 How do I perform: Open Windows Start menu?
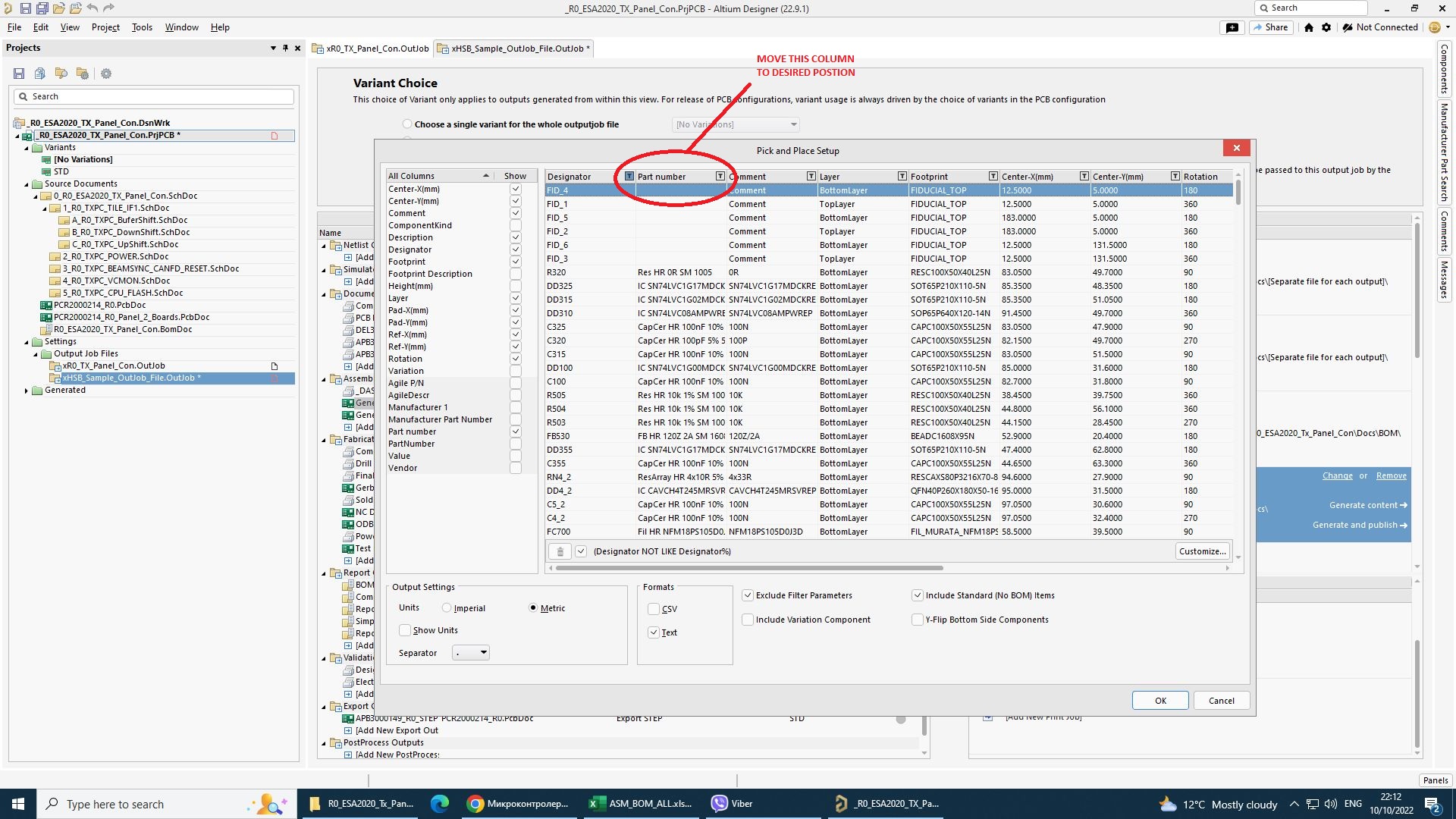tap(18, 804)
